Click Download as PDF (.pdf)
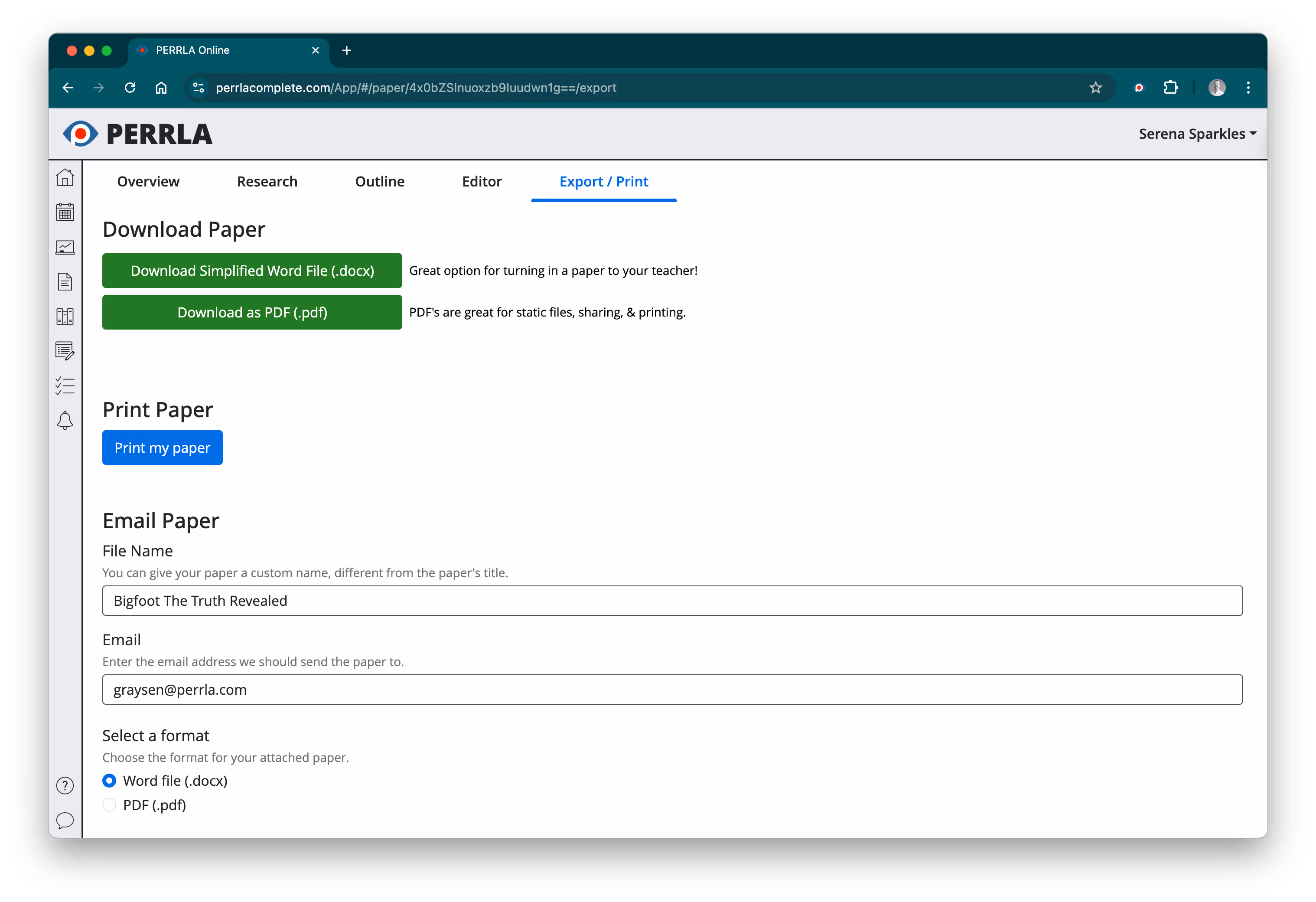1316x902 pixels. (252, 312)
